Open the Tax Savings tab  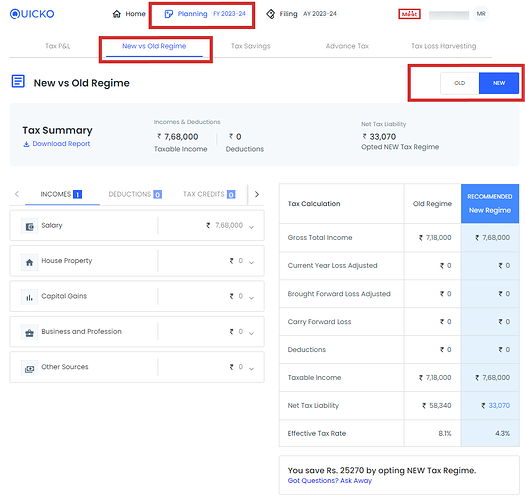click(250, 46)
